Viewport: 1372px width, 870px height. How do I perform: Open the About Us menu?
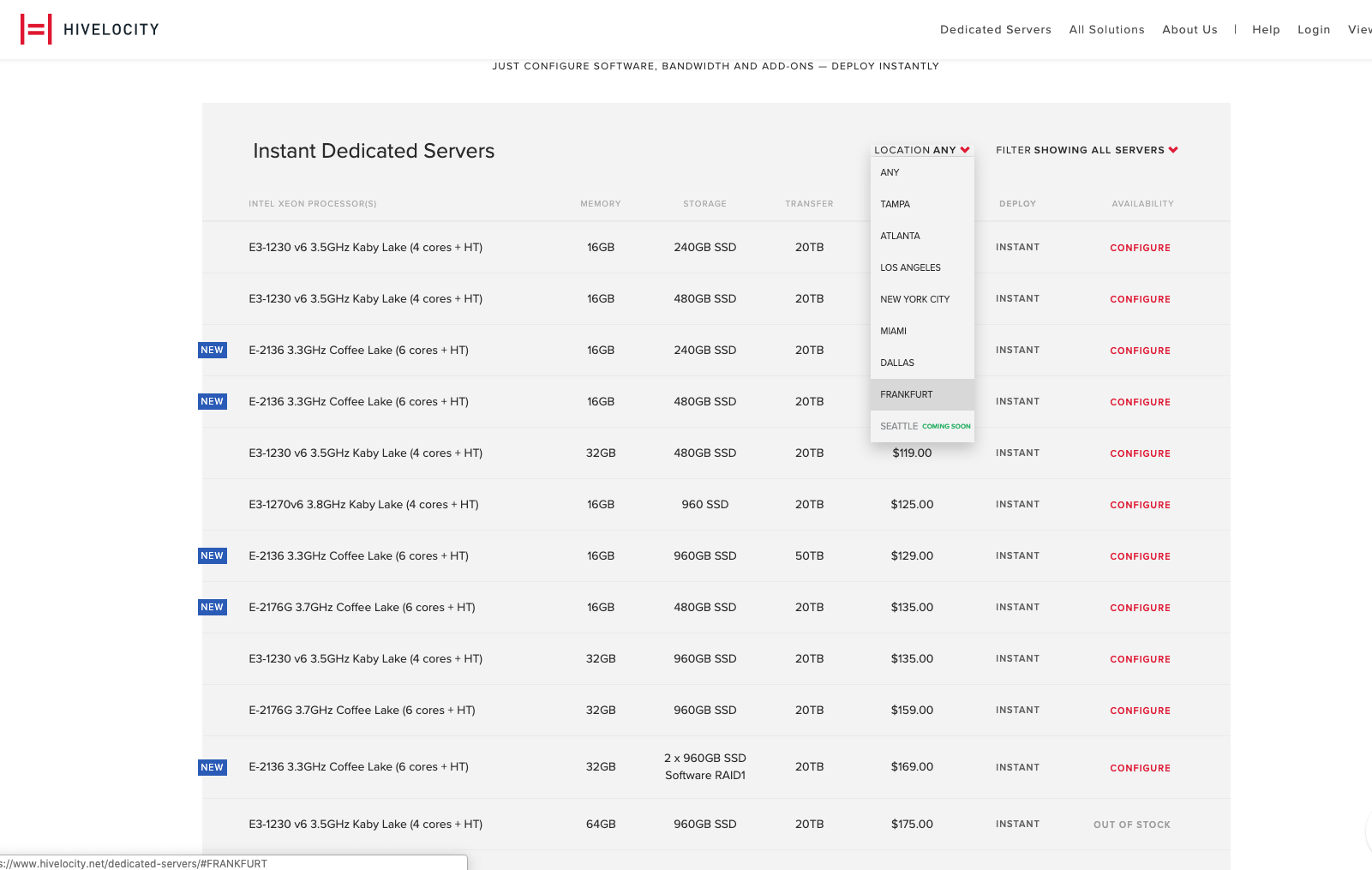[1189, 29]
